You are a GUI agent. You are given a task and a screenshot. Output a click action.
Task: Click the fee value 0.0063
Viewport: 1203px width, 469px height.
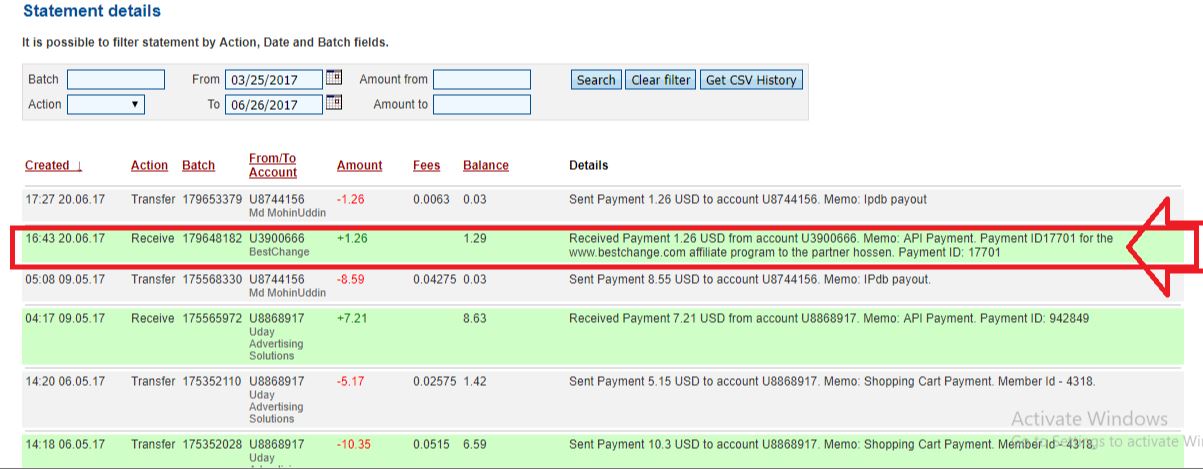[x=432, y=199]
